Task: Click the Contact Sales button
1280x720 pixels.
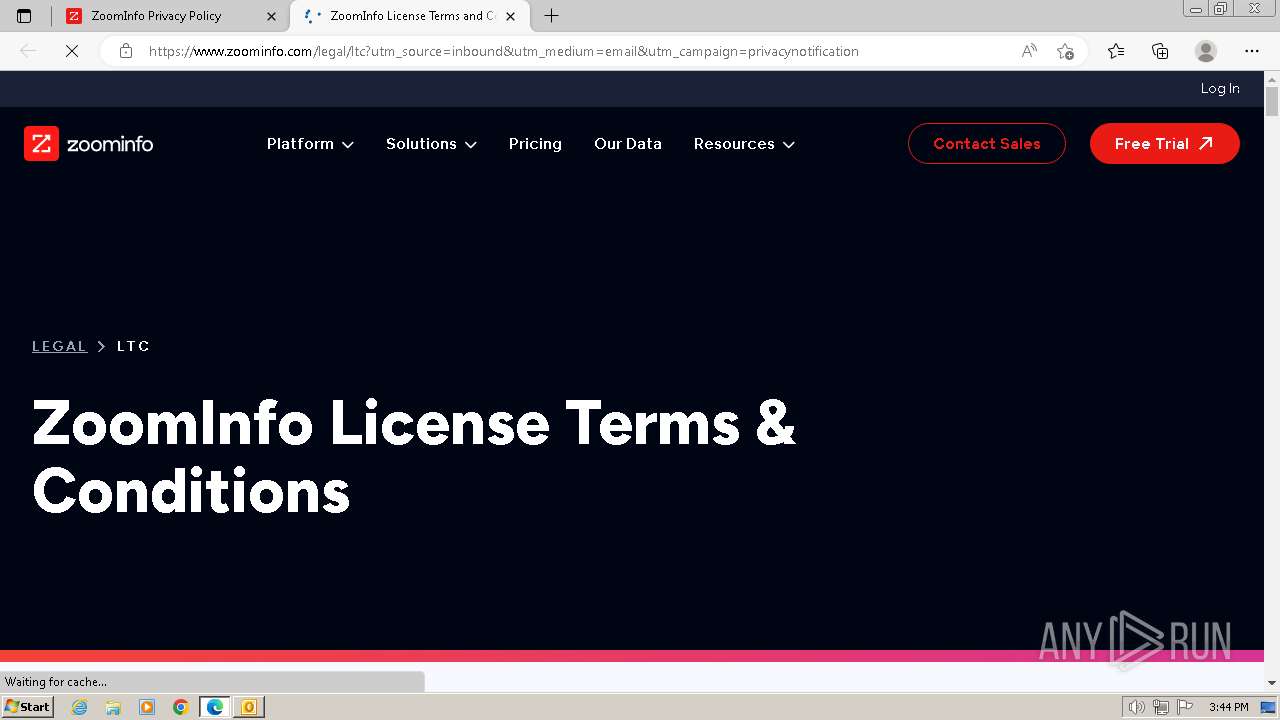Action: tap(987, 144)
